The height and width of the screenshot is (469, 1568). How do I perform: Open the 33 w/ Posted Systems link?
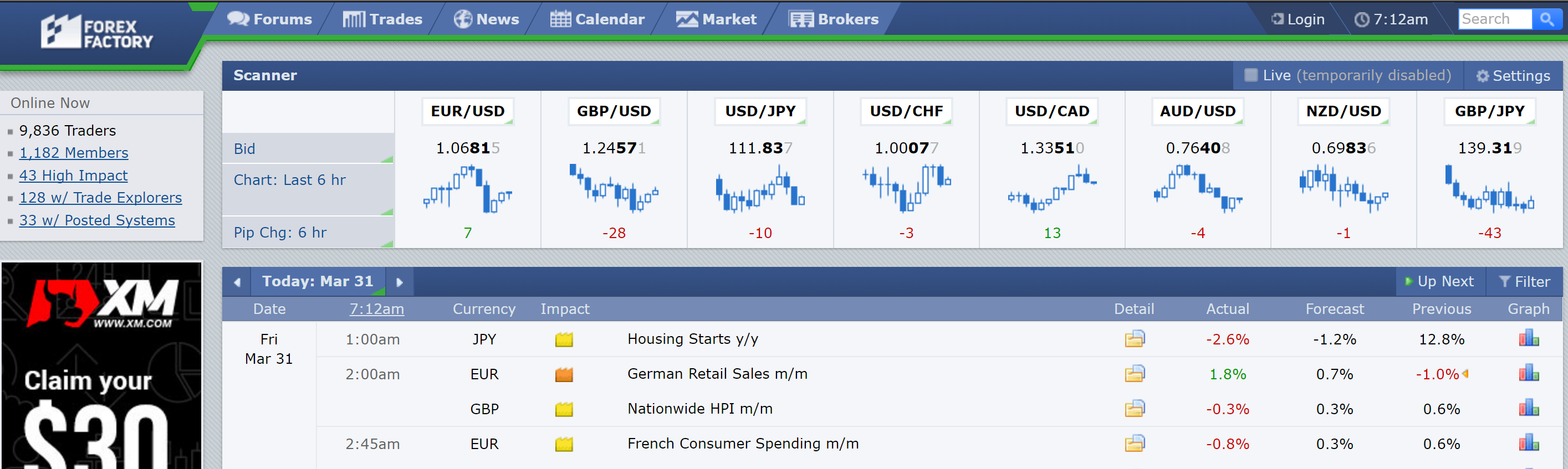pos(98,220)
